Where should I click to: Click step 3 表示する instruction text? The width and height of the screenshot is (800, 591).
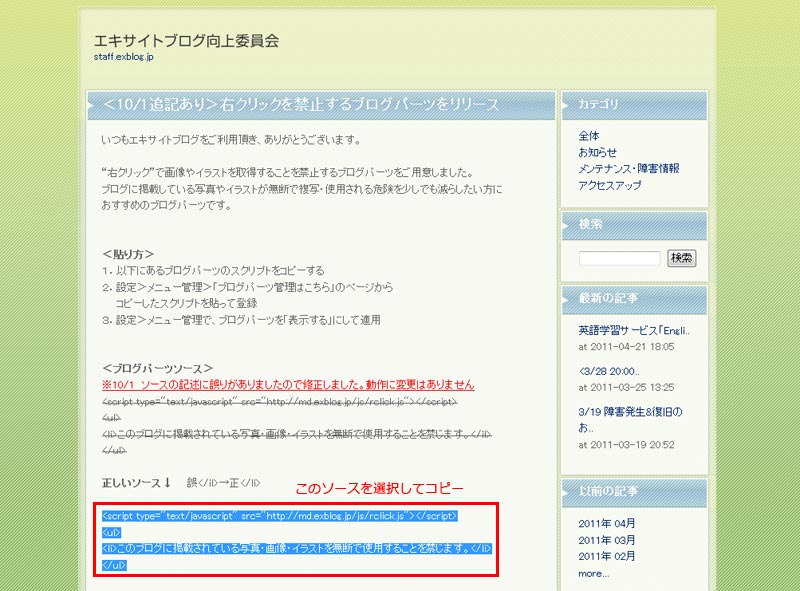point(241,320)
